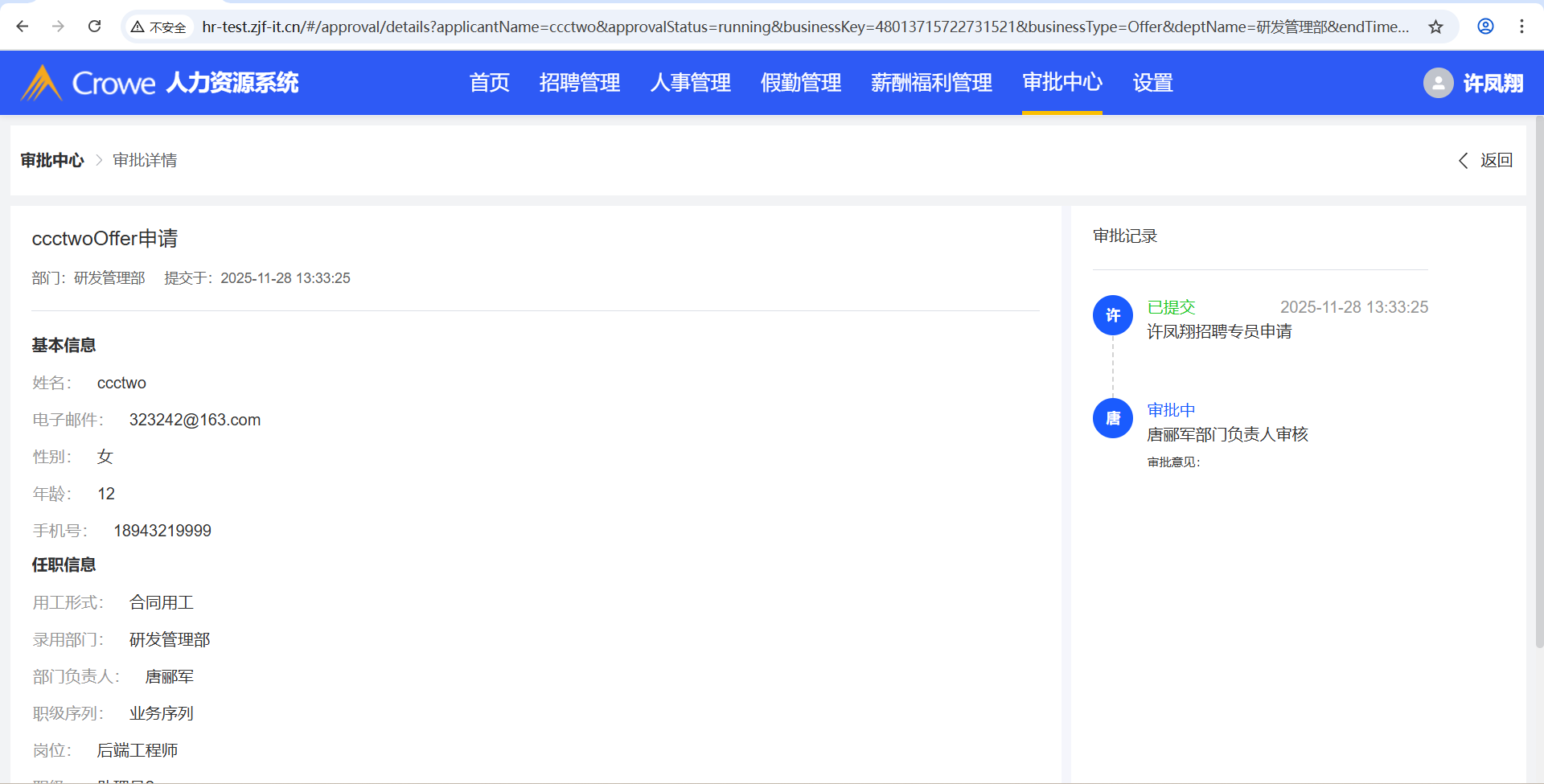This screenshot has width=1544, height=784.
Task: Click the 审批记录 panel heading
Action: coord(1125,236)
